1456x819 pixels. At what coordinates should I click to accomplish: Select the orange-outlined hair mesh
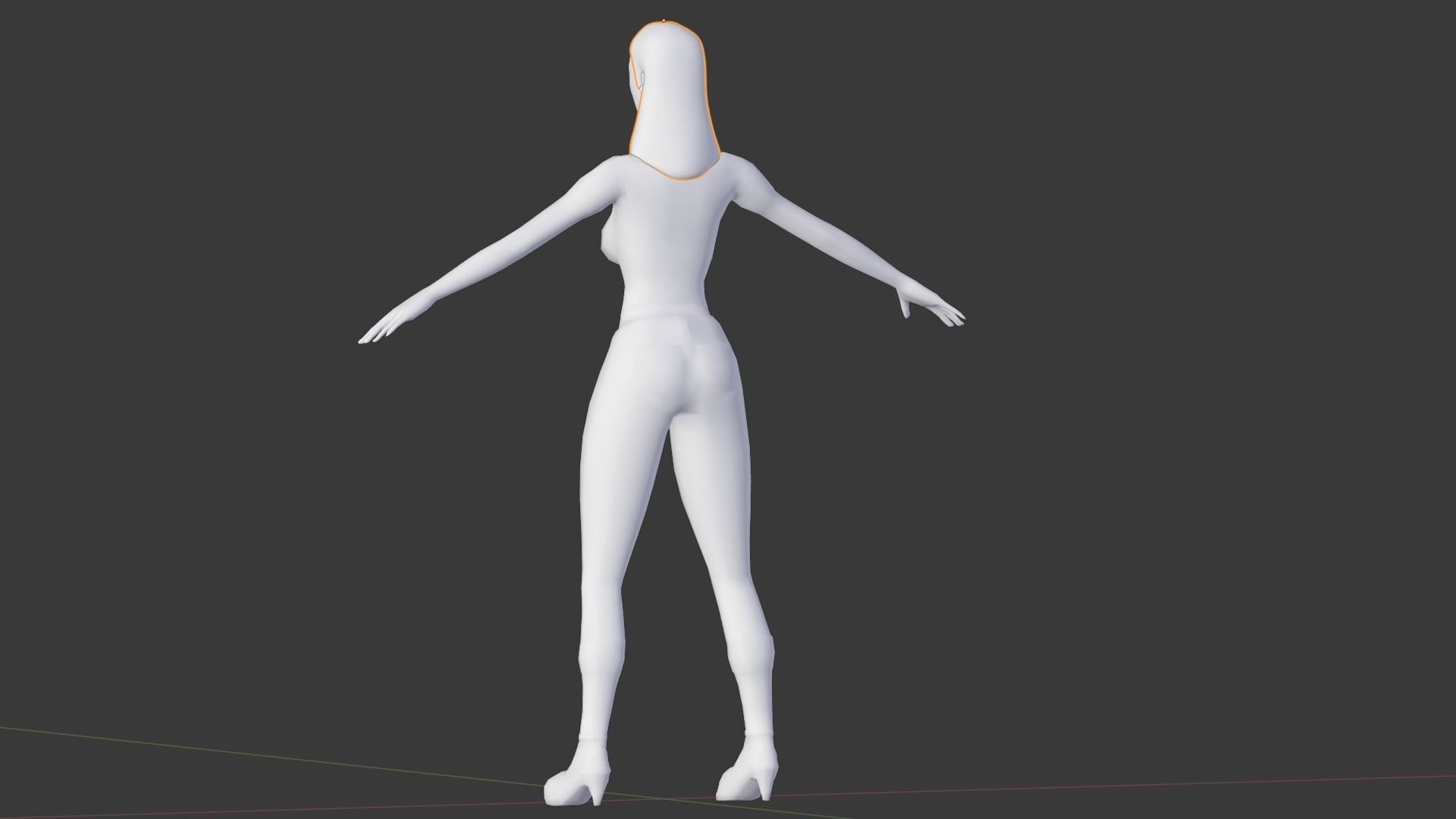click(x=673, y=101)
